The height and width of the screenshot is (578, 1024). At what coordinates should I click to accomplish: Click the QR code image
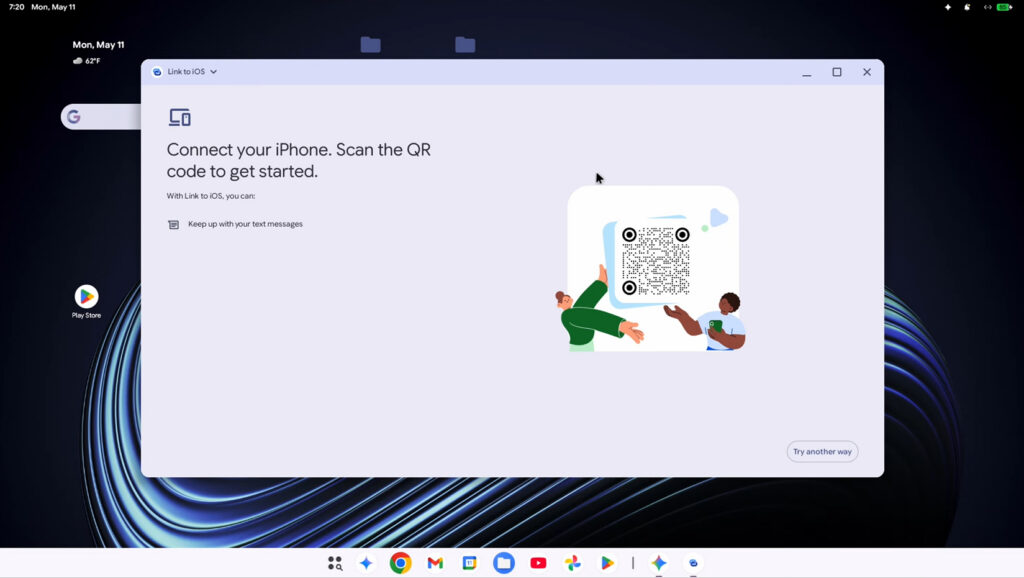pyautogui.click(x=656, y=261)
